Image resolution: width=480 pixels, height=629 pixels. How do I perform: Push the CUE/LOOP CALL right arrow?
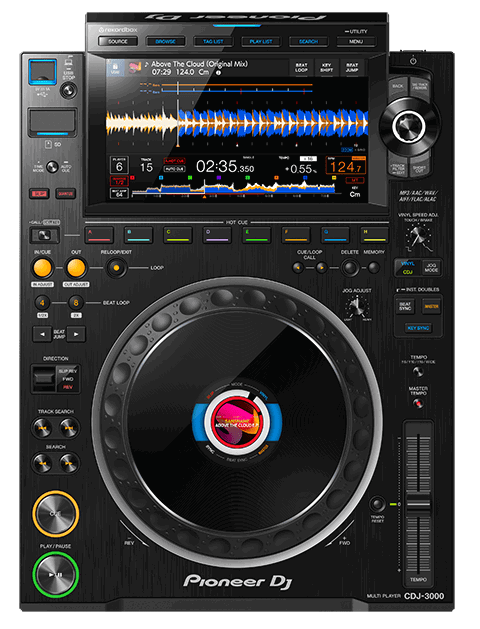tap(321, 268)
